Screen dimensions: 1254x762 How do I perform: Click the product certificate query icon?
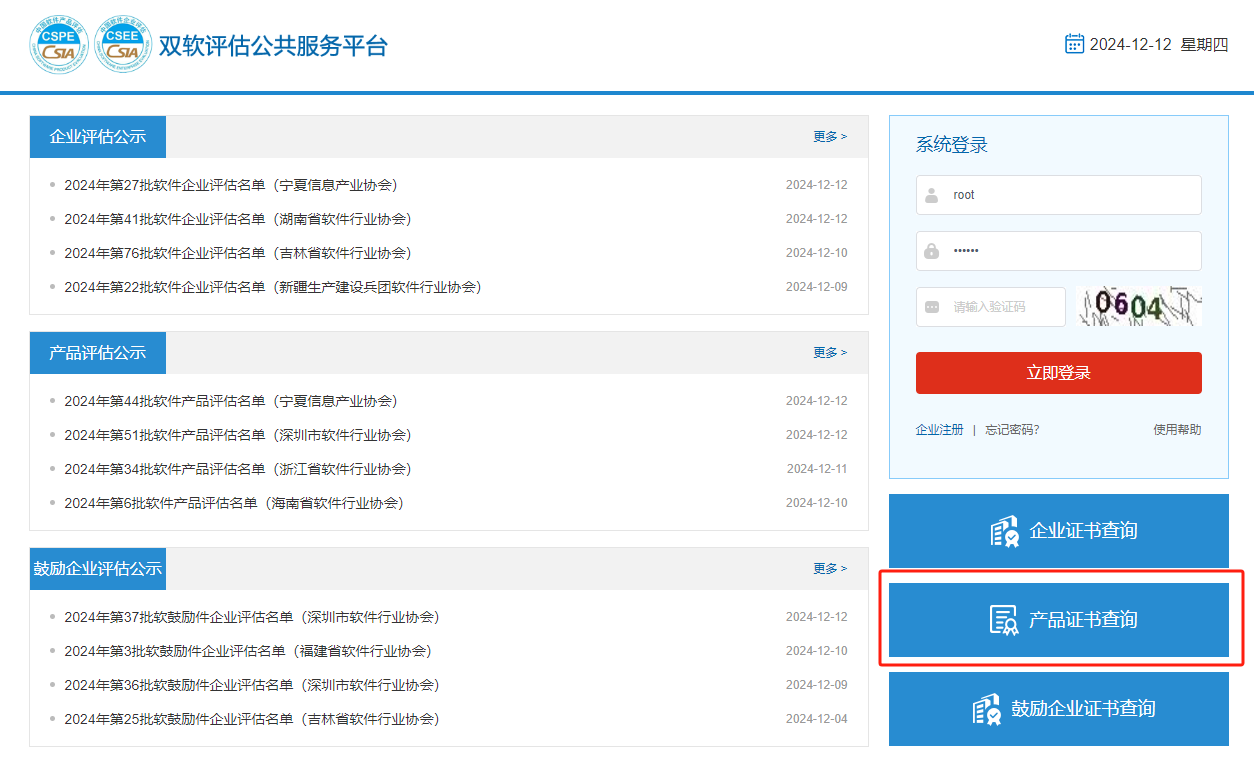click(1004, 620)
